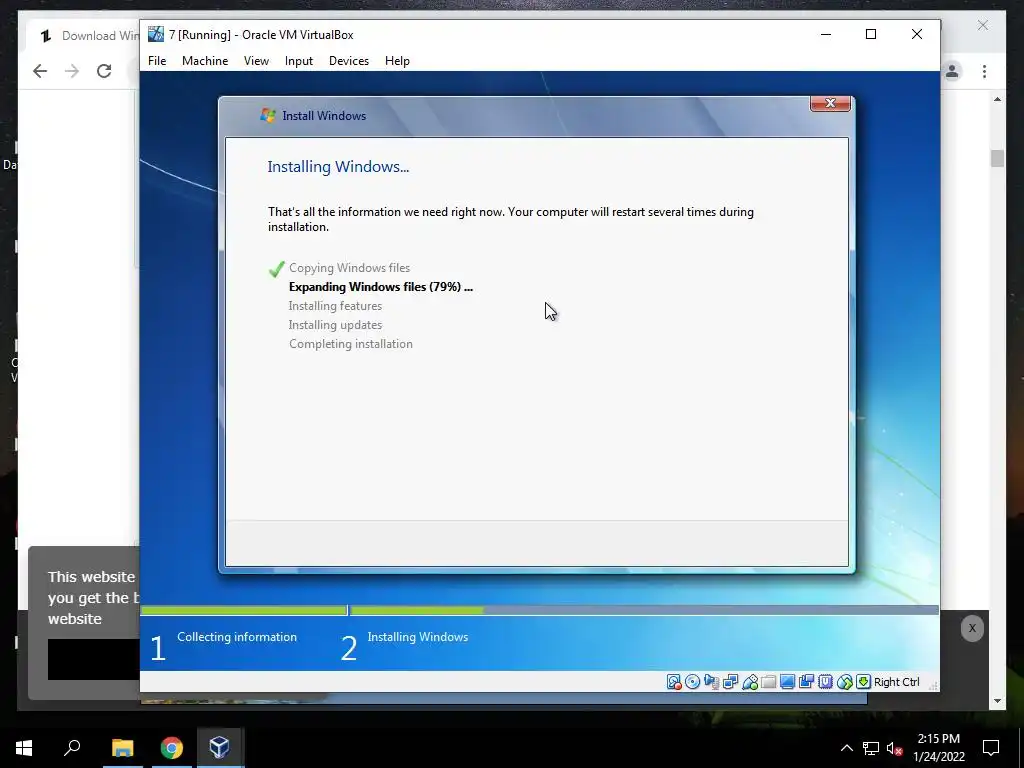The height and width of the screenshot is (768, 1024).
Task: Open the Windows Start menu
Action: pyautogui.click(x=24, y=748)
